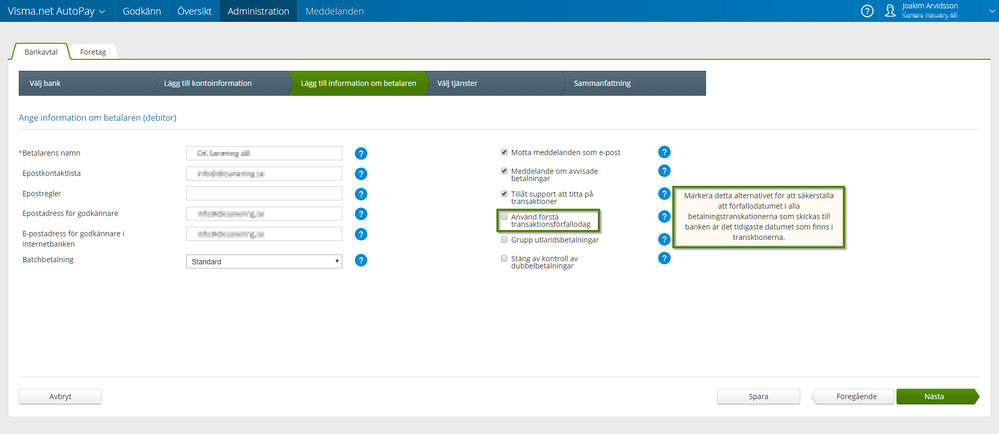Open help for Stäng av kontroll av dubbelbetalningar
Viewport: 999px width, 434px height.
pyautogui.click(x=665, y=258)
